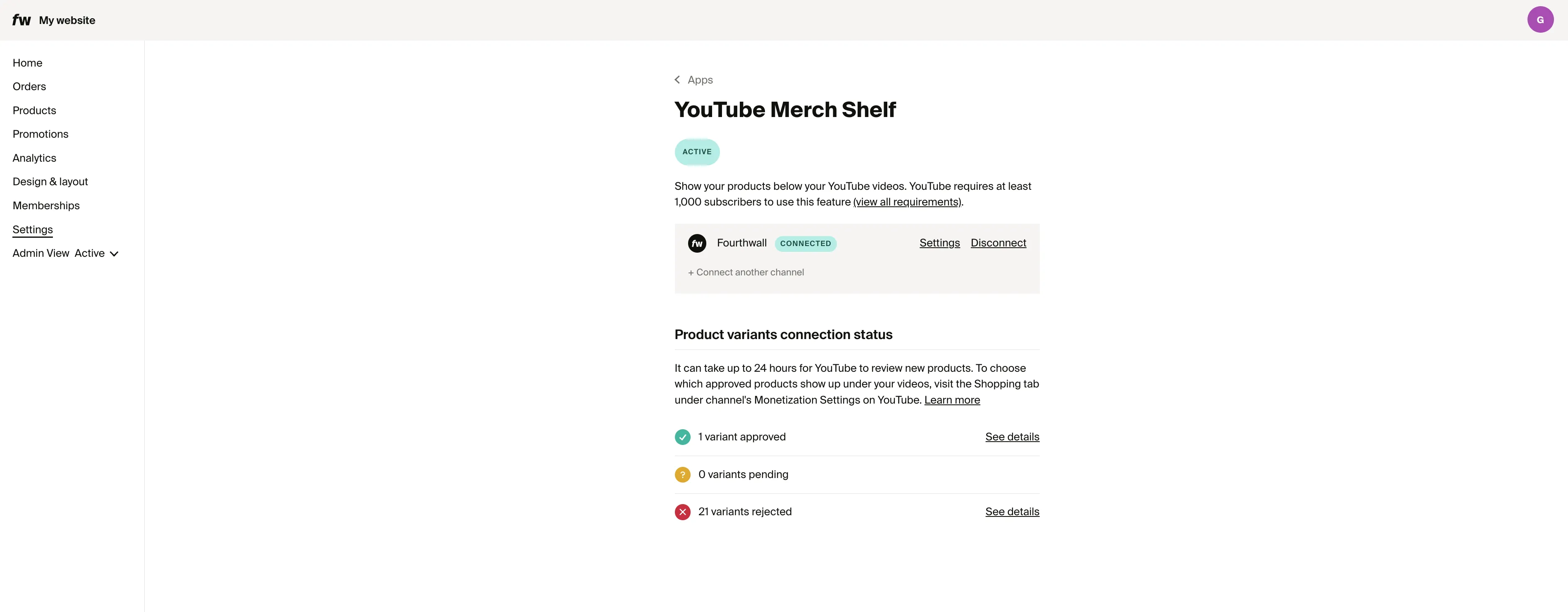The width and height of the screenshot is (1568, 612).
Task: View all YouTube requirements
Action: (906, 201)
